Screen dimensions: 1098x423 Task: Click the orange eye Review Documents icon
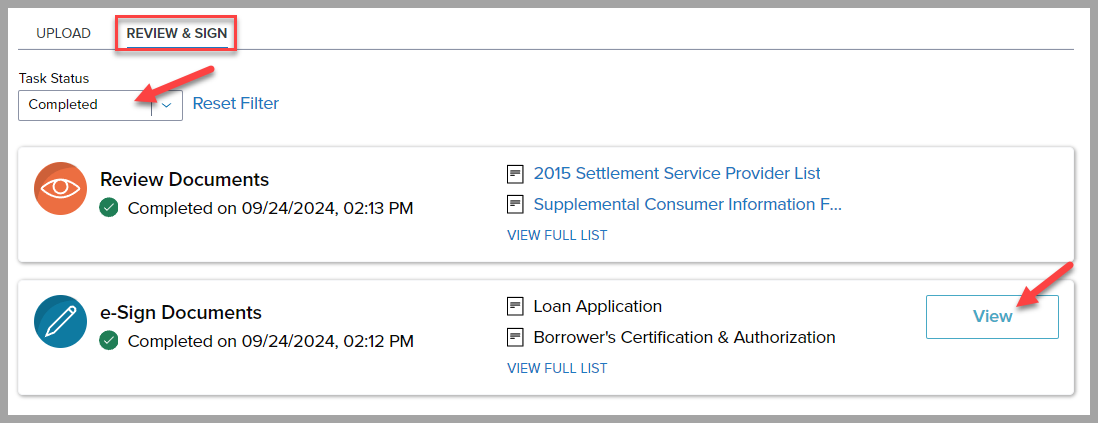click(x=61, y=188)
